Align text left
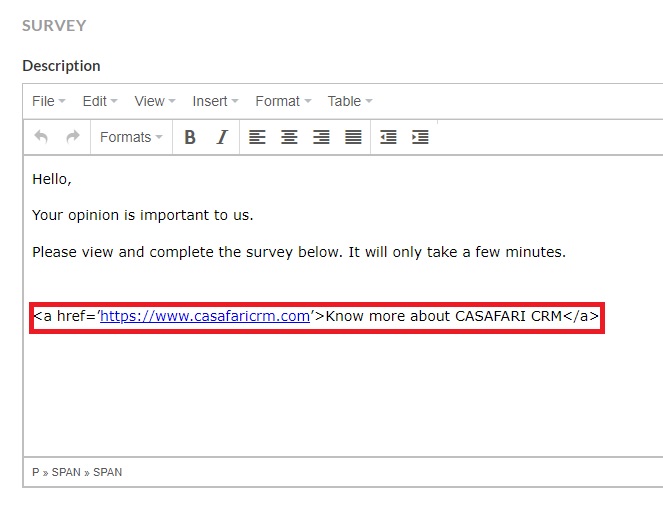 (x=257, y=137)
